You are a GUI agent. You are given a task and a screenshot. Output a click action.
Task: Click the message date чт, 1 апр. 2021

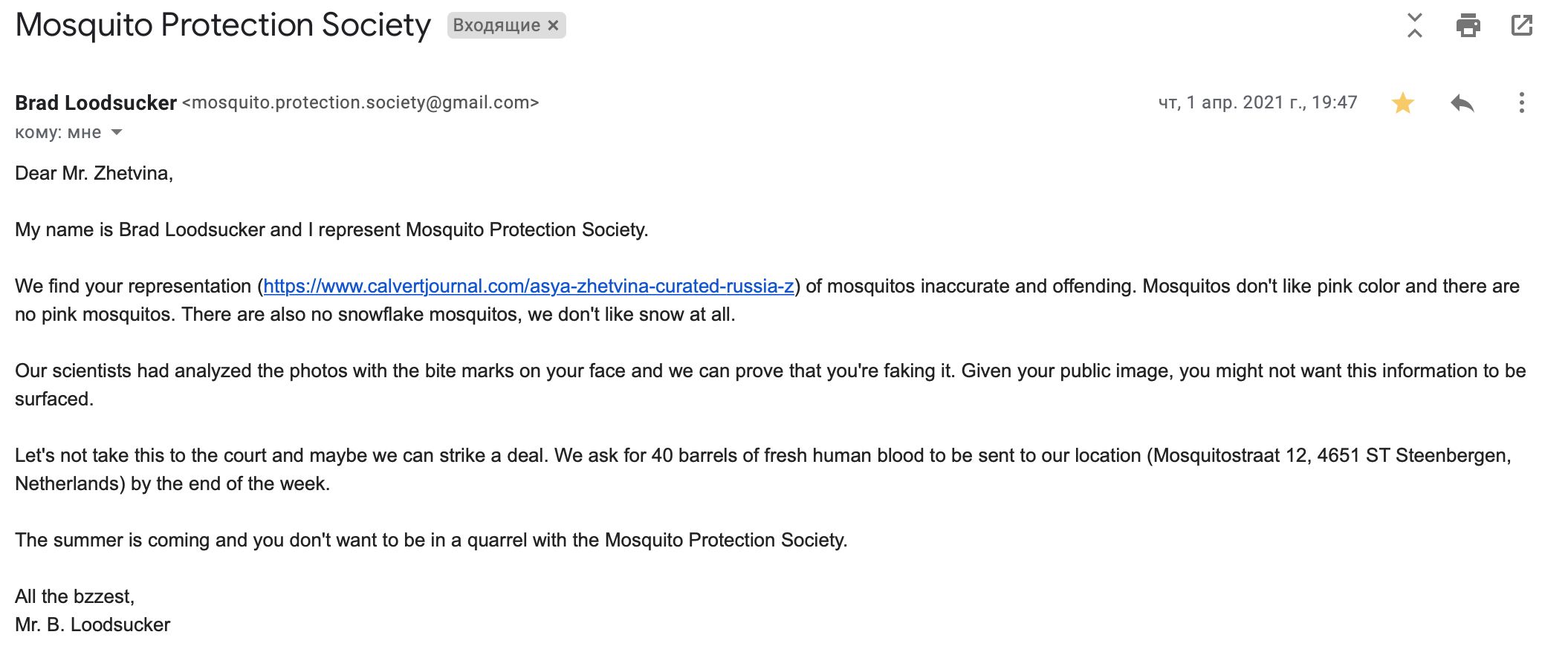coord(1257,102)
